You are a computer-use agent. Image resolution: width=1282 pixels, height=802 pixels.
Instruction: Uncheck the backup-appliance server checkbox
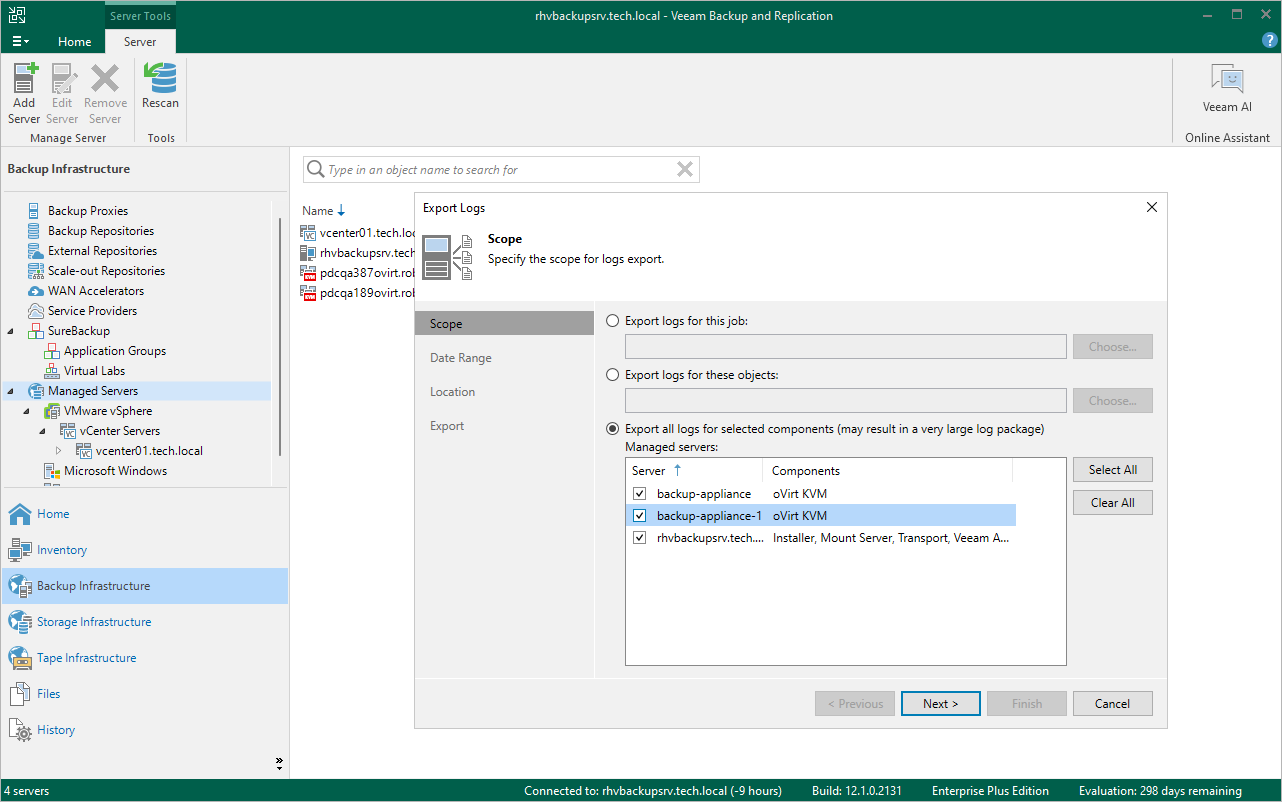click(640, 494)
